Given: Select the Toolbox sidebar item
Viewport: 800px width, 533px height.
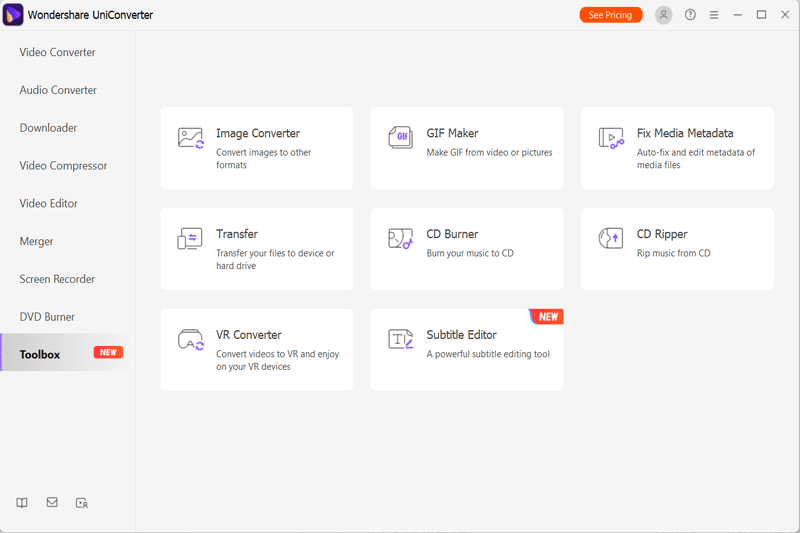Looking at the screenshot, I should (67, 352).
